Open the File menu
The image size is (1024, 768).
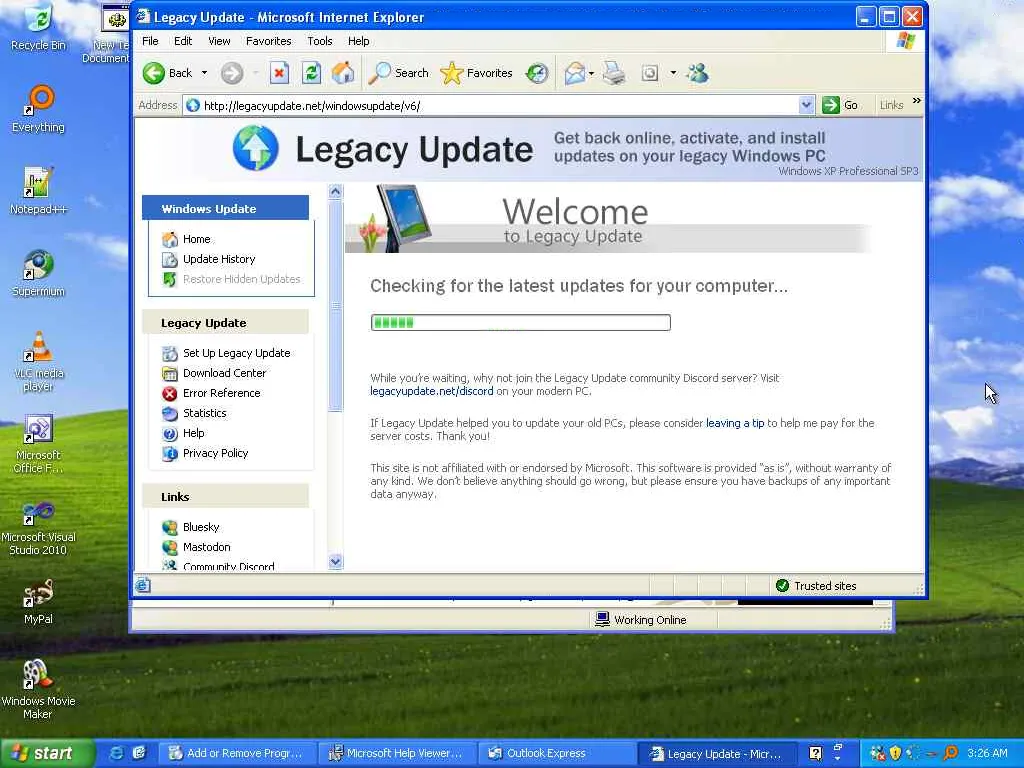pyautogui.click(x=150, y=41)
